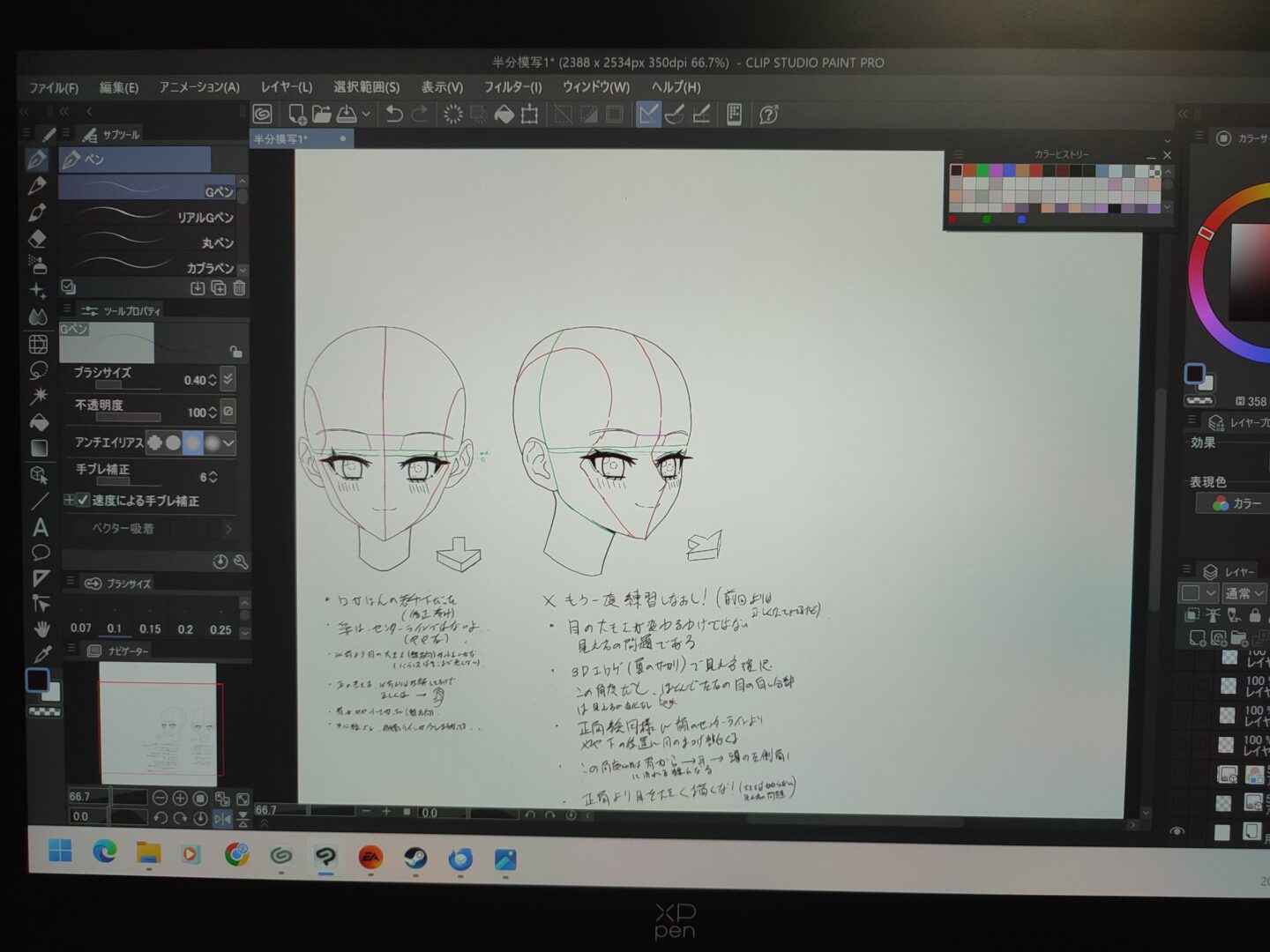Select the Eraser tool in the toolbox

point(37,239)
